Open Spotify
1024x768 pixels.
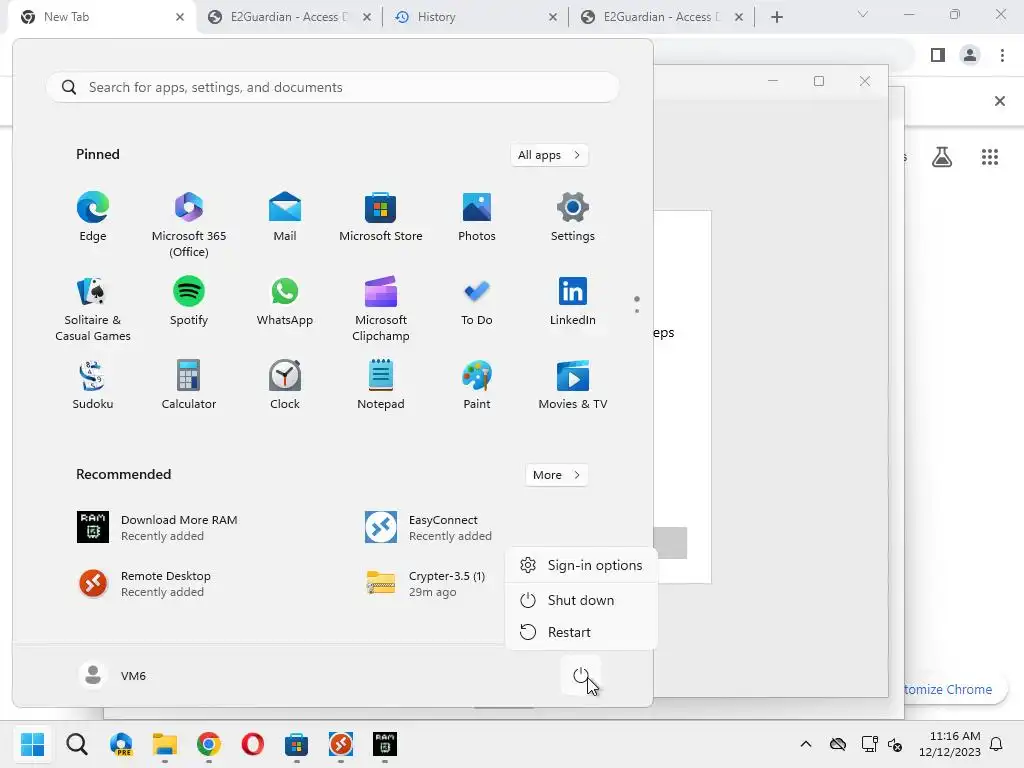pyautogui.click(x=189, y=301)
